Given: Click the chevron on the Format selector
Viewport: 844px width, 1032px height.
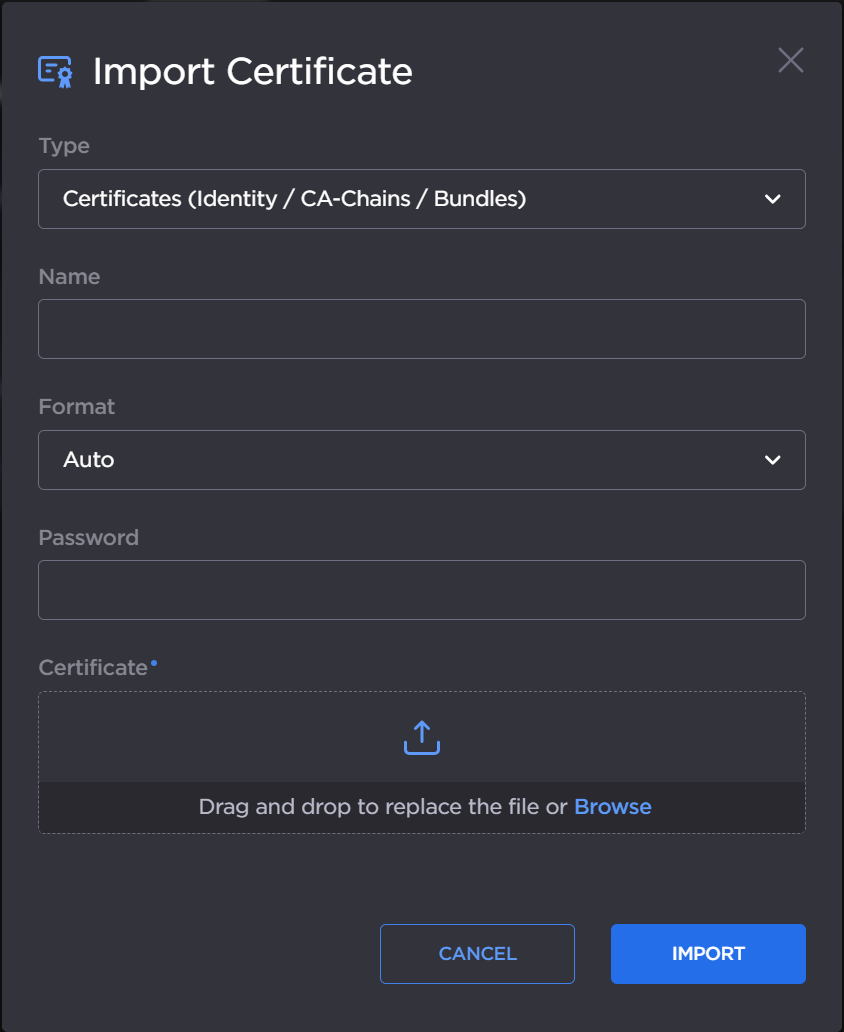Looking at the screenshot, I should [772, 460].
